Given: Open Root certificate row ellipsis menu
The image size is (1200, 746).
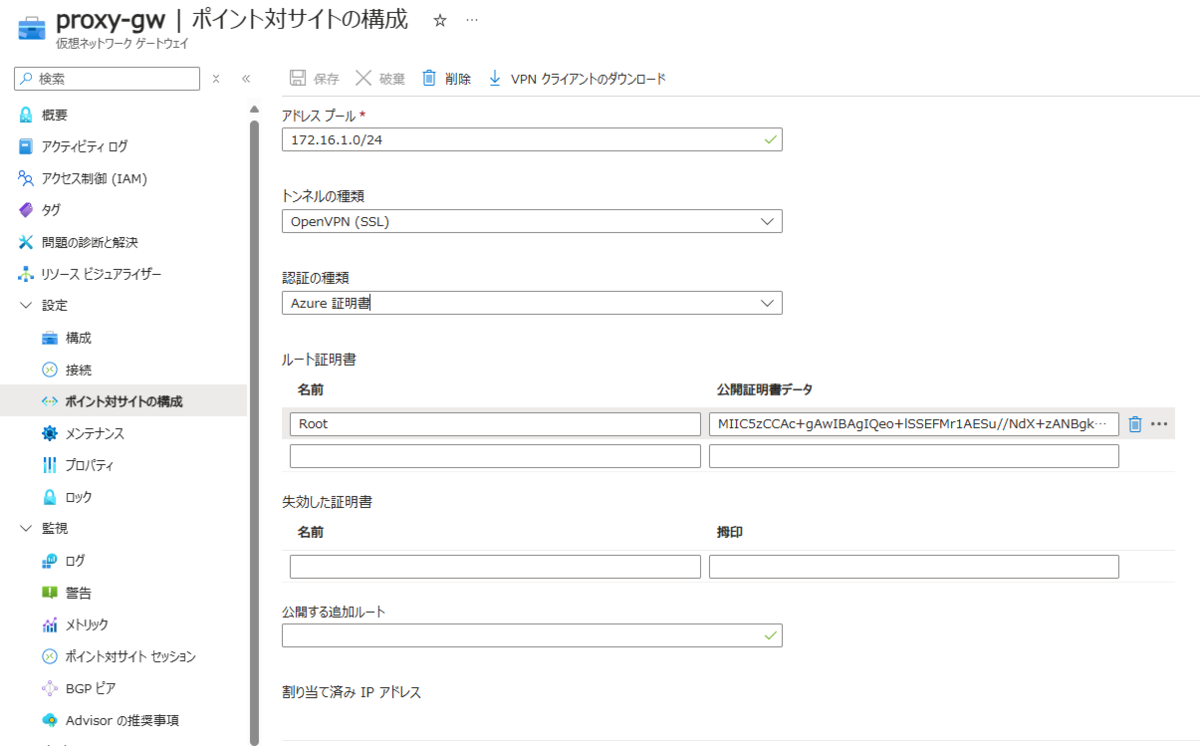Looking at the screenshot, I should click(1159, 424).
